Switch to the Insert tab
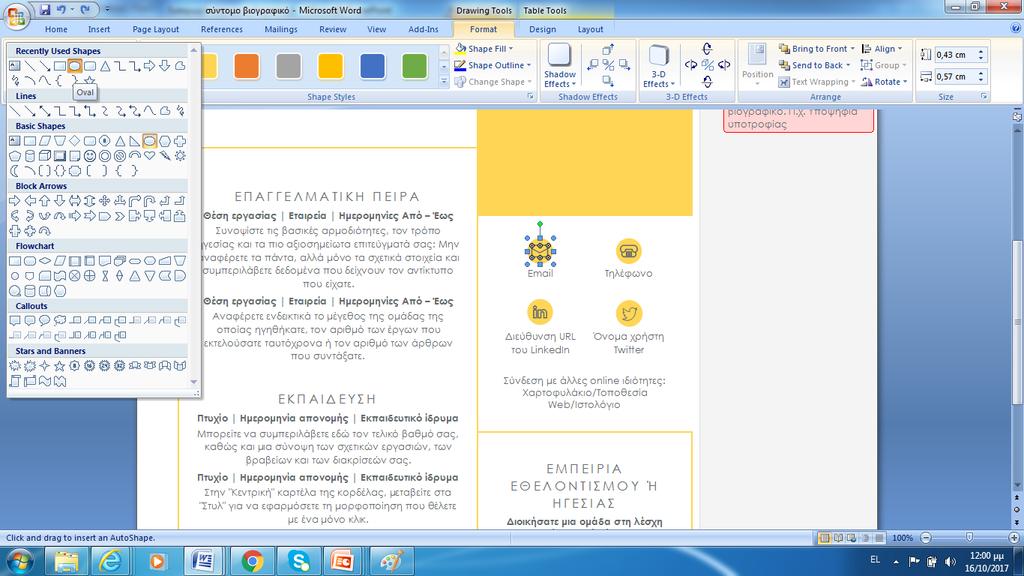This screenshot has height=576, width=1024. pos(99,29)
